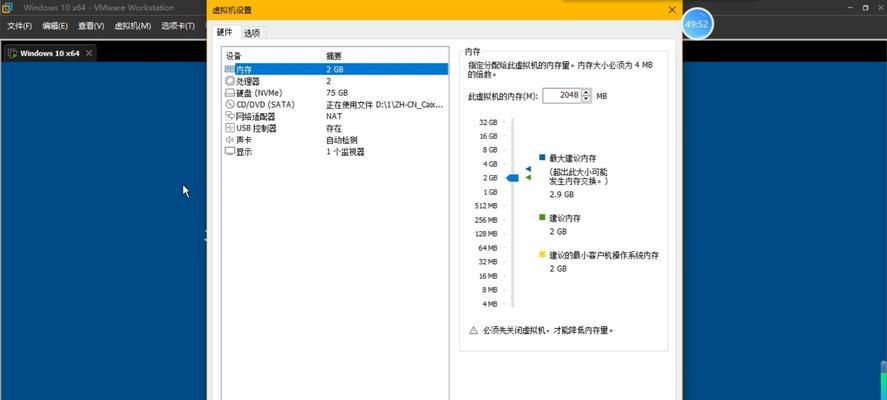Click the 设备 column header

pyautogui.click(x=234, y=56)
